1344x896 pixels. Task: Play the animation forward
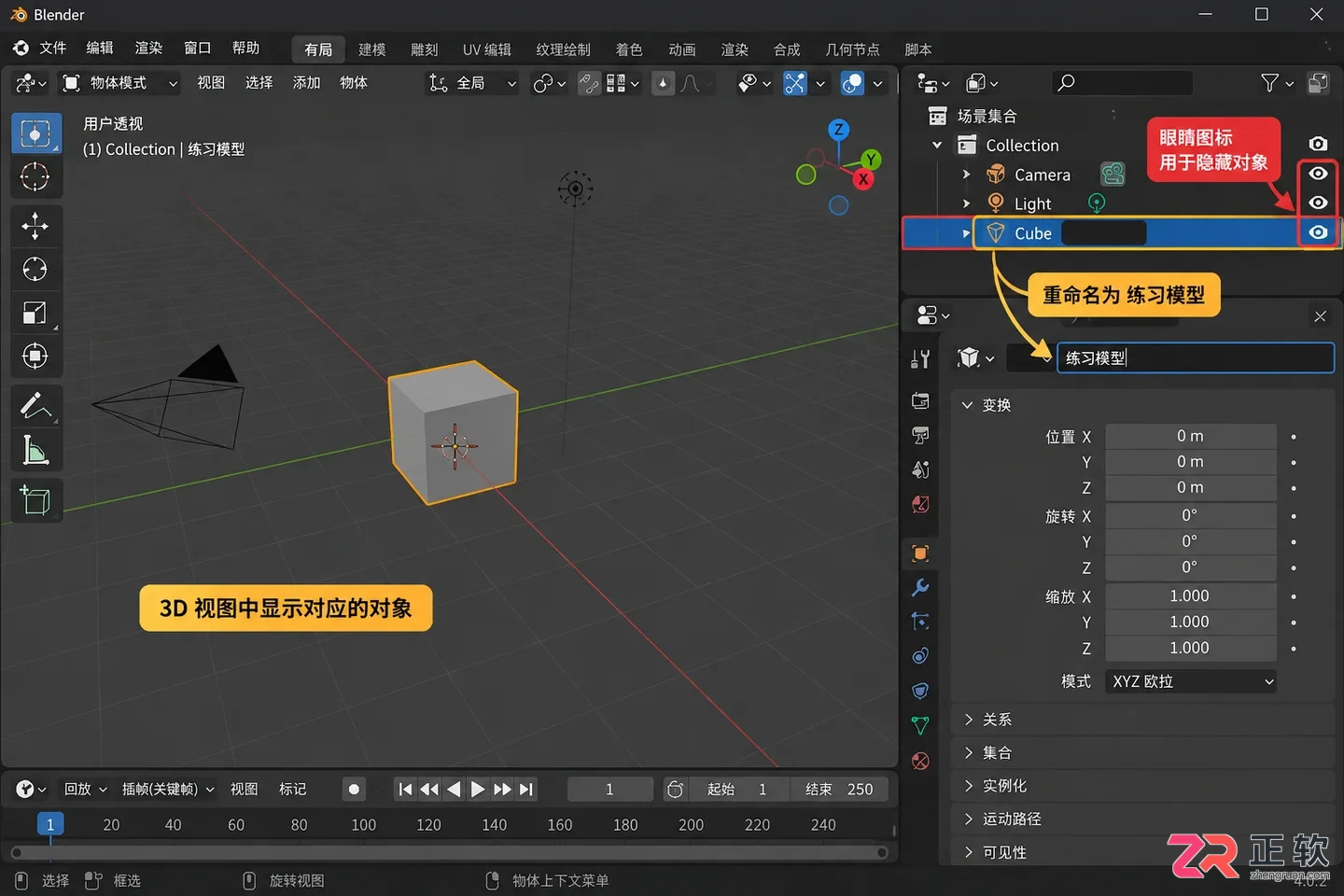coord(478,790)
